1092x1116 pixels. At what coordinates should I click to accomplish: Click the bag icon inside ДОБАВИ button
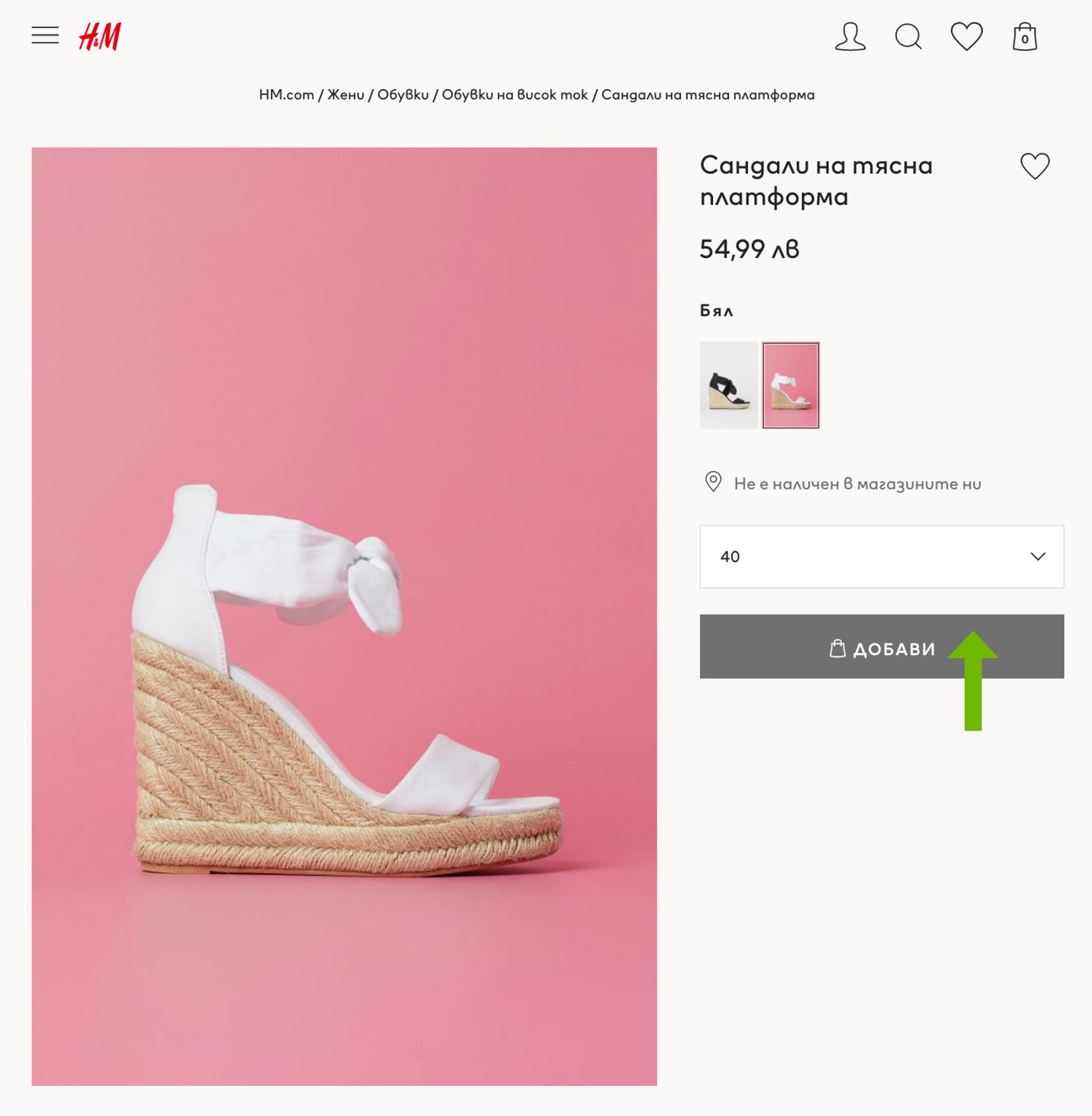coord(837,649)
